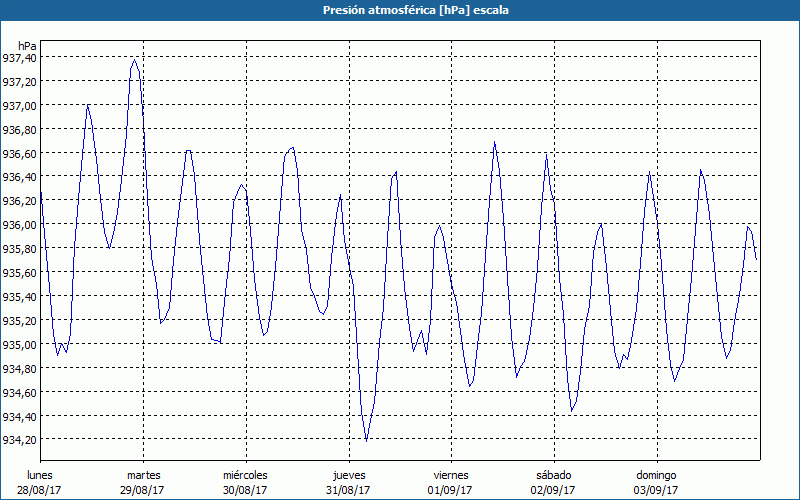
Task: Click the 'sábado' day label
Action: coord(553,475)
